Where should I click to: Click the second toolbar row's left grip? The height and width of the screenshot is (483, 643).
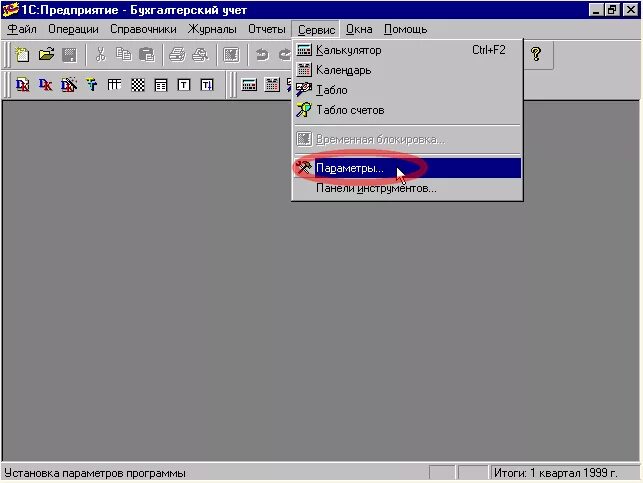[x=7, y=85]
